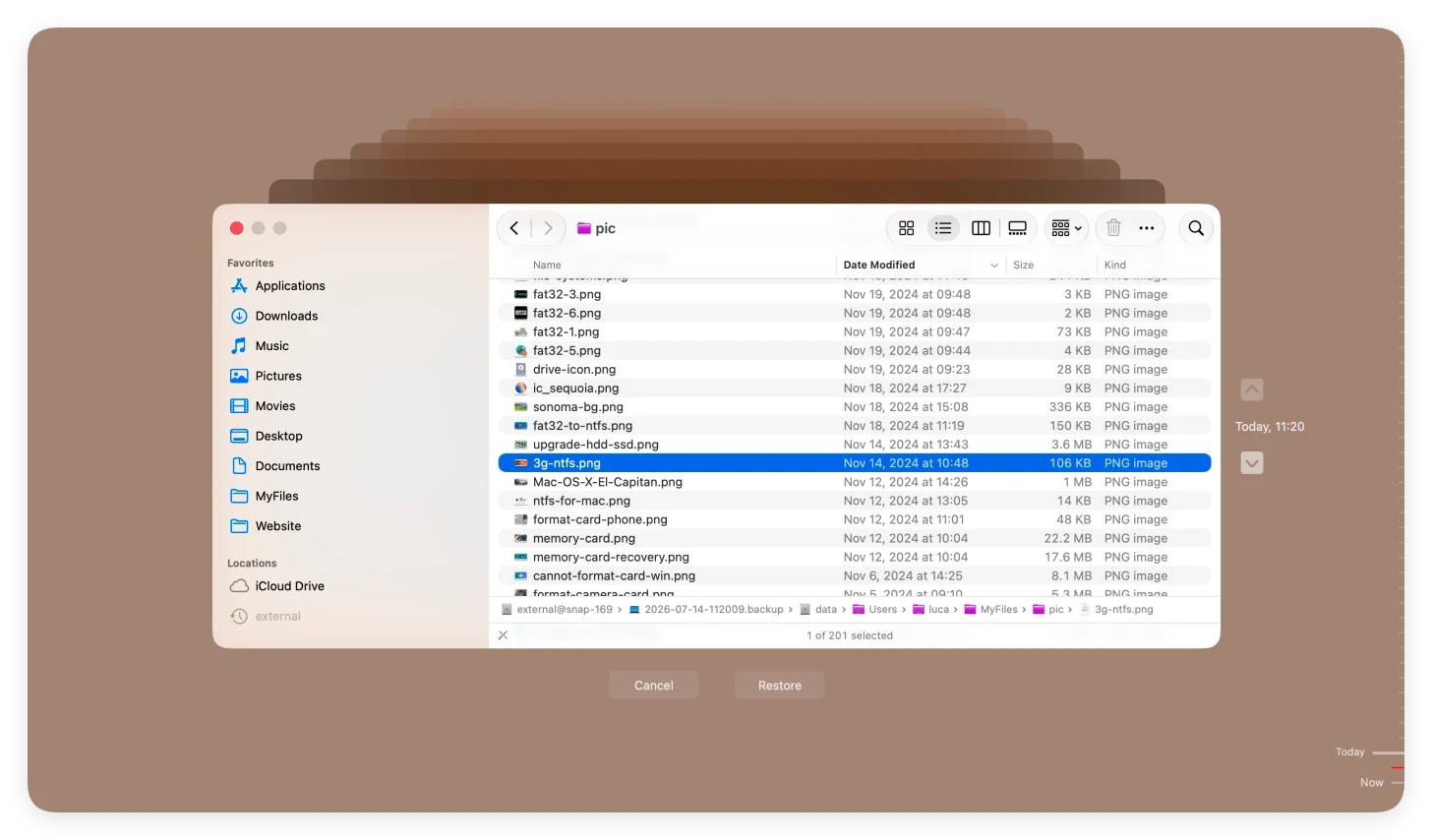The image size is (1432, 840).
Task: Switch to icon grid view
Action: [907, 228]
